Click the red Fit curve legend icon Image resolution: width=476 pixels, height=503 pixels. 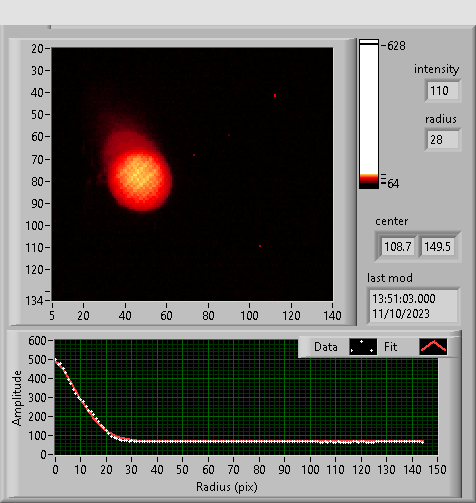pyautogui.click(x=433, y=347)
